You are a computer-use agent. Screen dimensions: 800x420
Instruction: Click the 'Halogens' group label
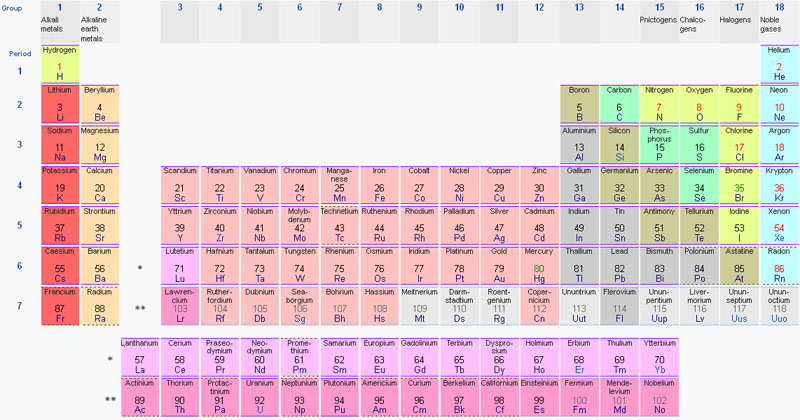pyautogui.click(x=735, y=20)
